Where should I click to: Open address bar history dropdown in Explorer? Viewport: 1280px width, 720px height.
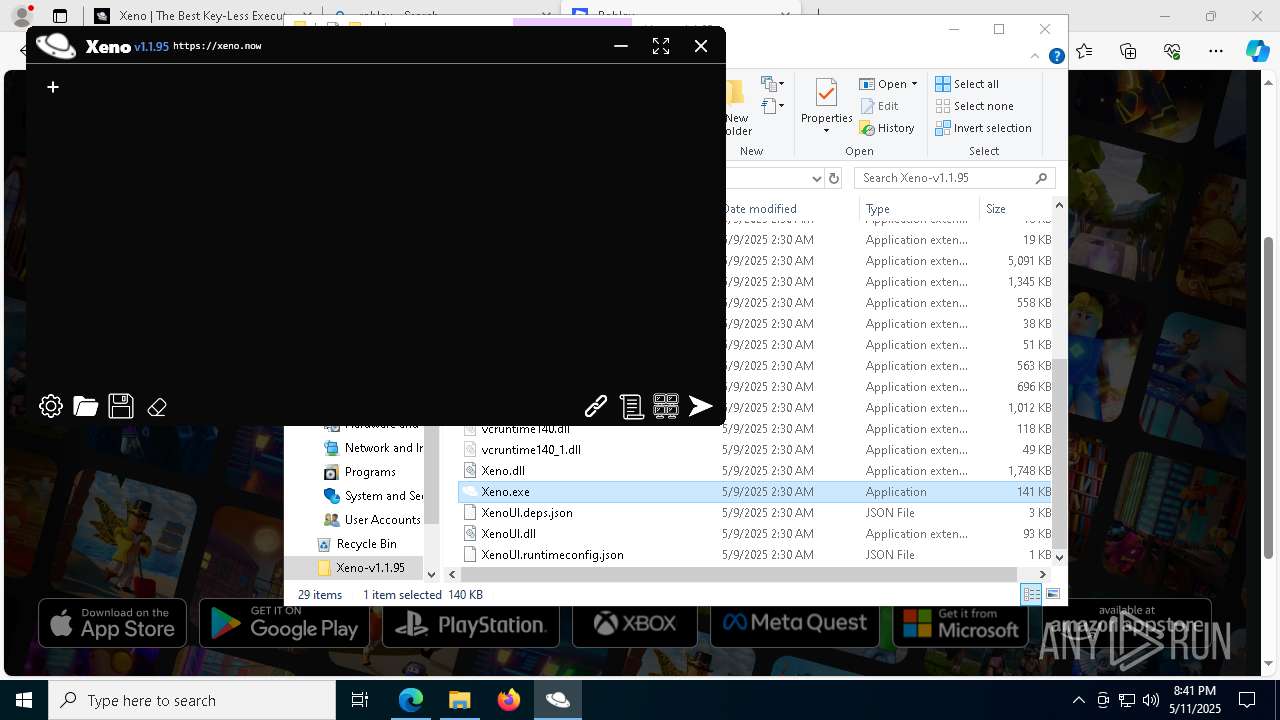[x=816, y=178]
